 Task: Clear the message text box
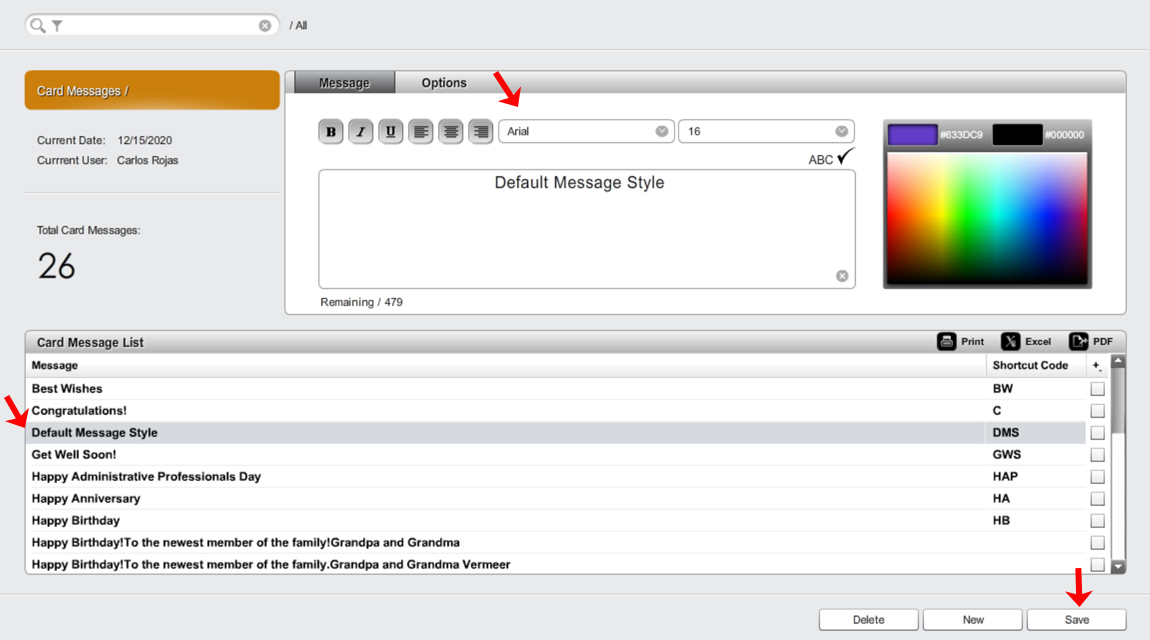pos(842,276)
